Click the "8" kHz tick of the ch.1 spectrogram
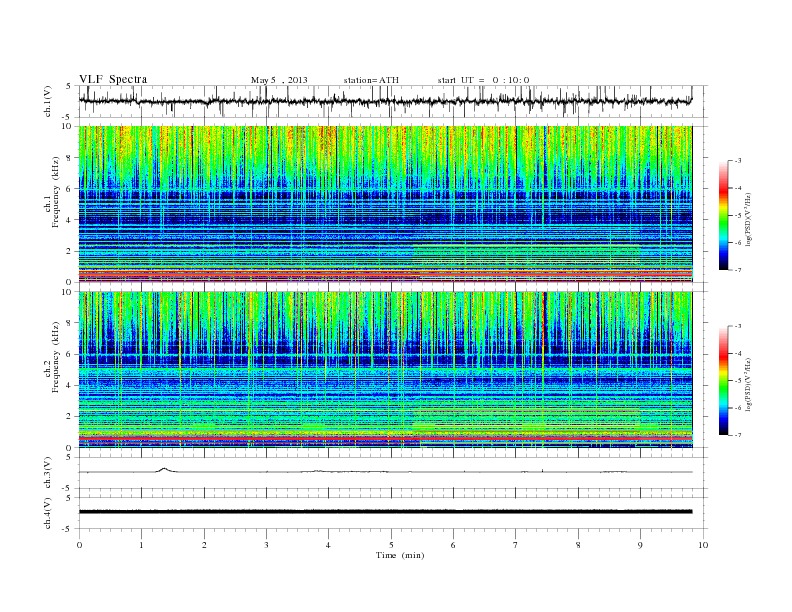This screenshot has height=612, width=792. click(x=69, y=158)
